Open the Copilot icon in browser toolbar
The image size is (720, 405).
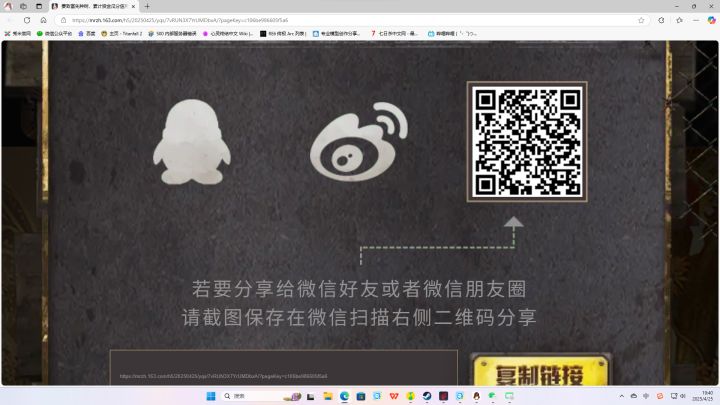711,20
